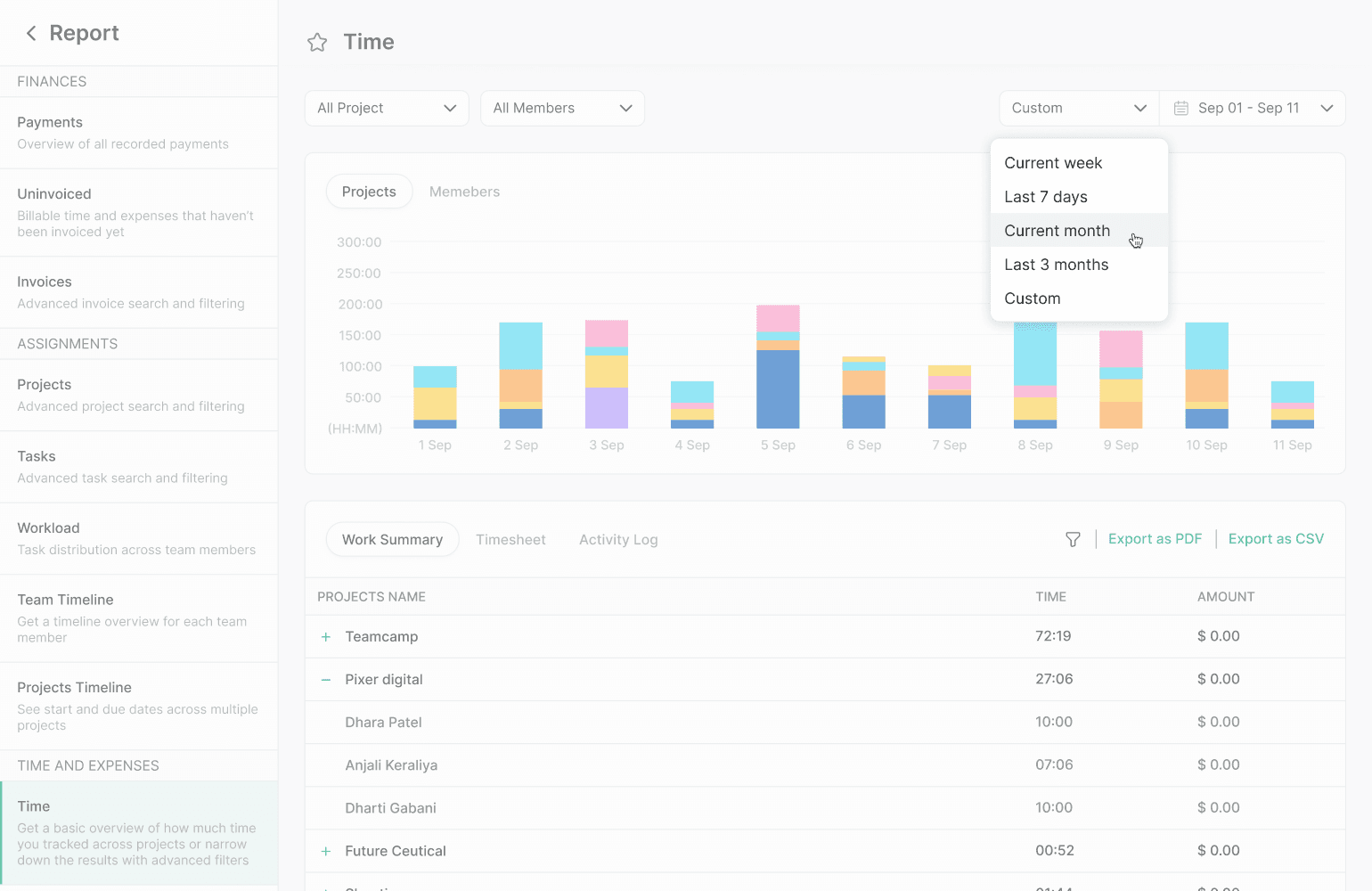Expand the Teamcamp project row
This screenshot has width=1372, height=891.
tap(326, 637)
